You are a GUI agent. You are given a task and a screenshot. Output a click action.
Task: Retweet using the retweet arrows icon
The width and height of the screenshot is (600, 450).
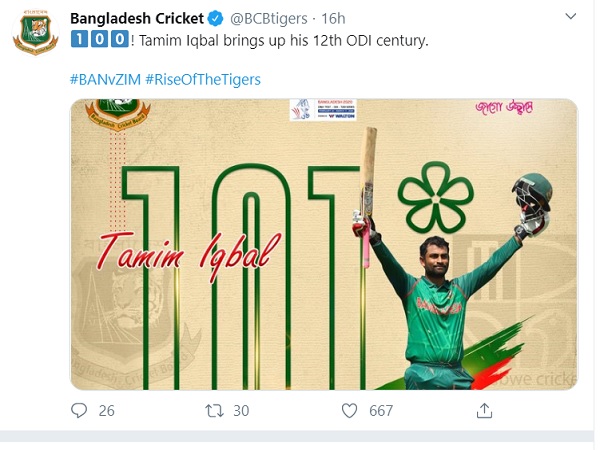tap(213, 410)
